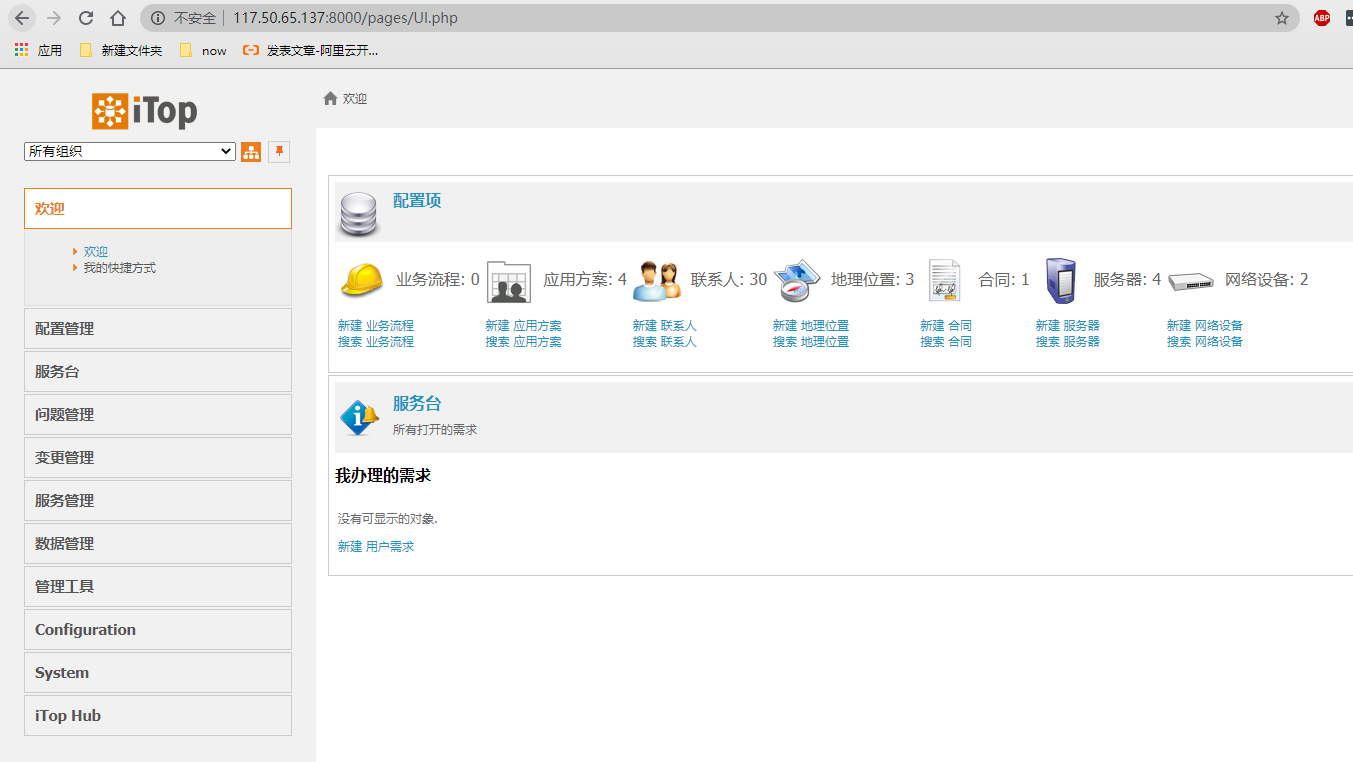
Task: Expand the 配置管理 sidebar section
Action: click(x=157, y=328)
